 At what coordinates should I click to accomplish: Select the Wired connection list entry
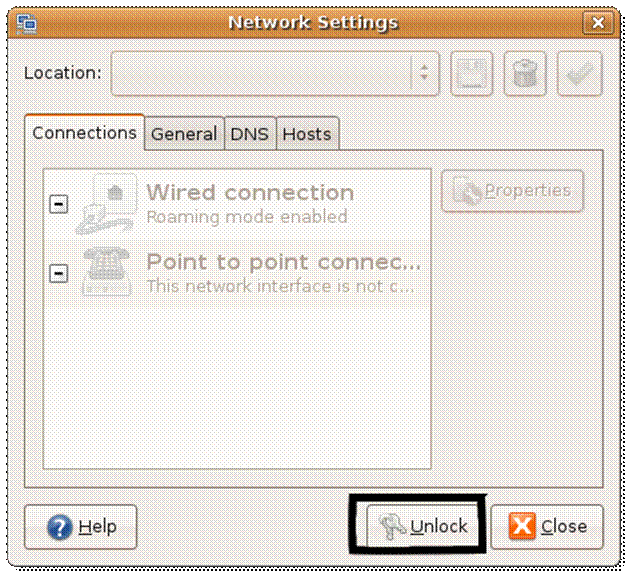click(x=250, y=202)
